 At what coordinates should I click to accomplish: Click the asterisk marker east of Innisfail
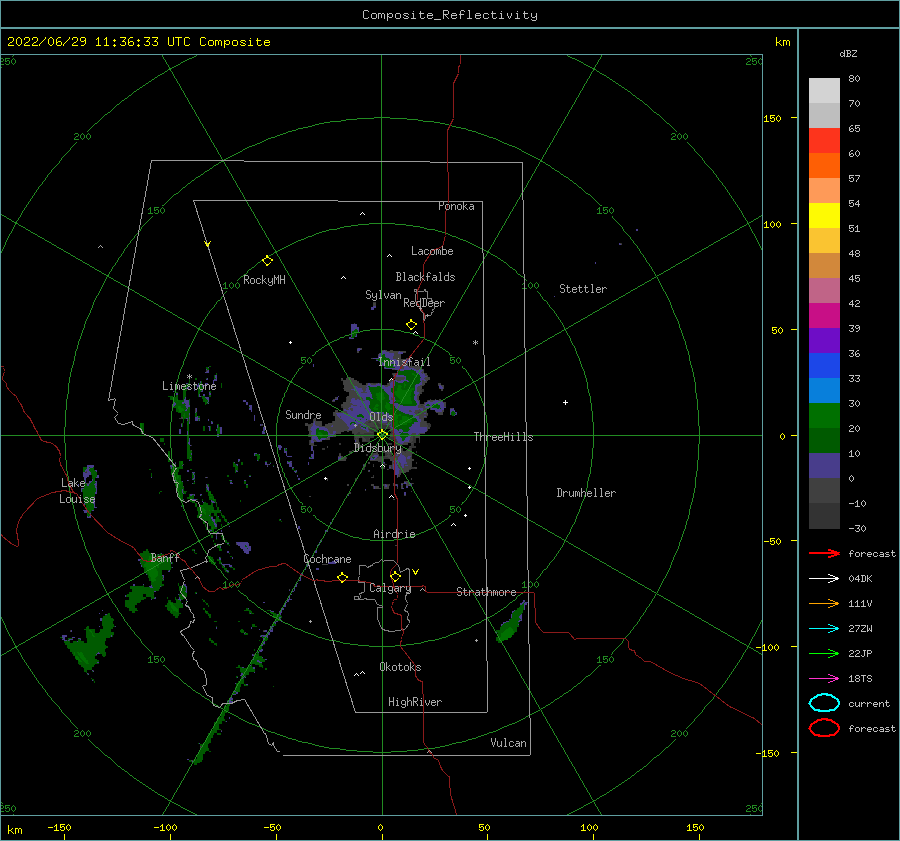click(475, 343)
